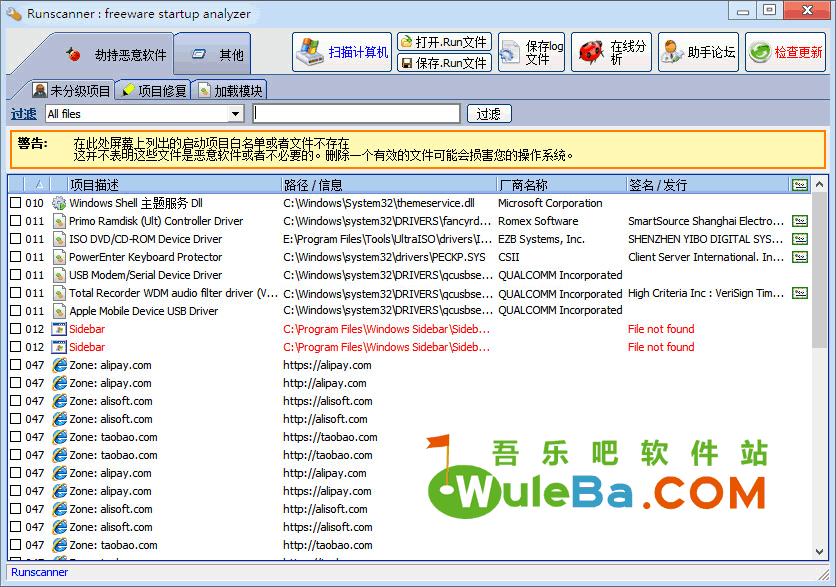Click driver file icon of USB Modem row
Viewport: 836px width, 587px height.
click(59, 275)
